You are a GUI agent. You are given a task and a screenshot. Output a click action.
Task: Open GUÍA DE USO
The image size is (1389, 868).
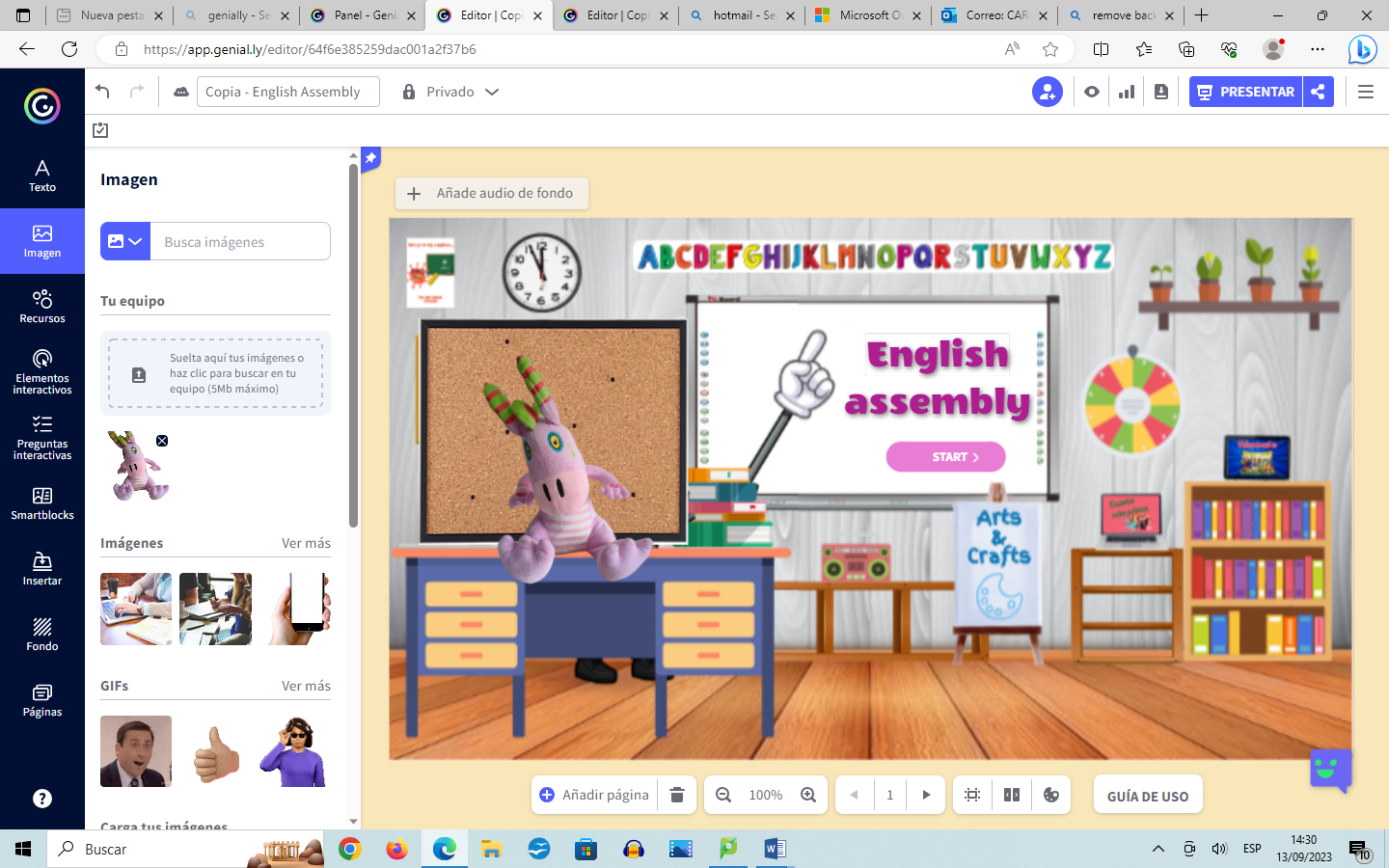coord(1148,794)
